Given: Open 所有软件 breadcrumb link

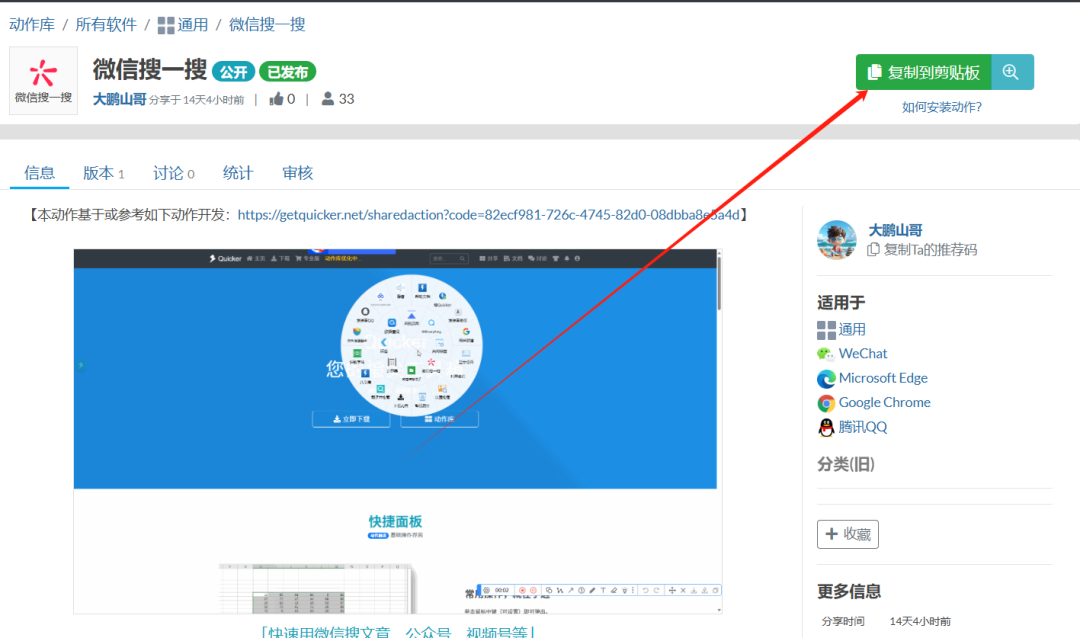Looking at the screenshot, I should 106,25.
